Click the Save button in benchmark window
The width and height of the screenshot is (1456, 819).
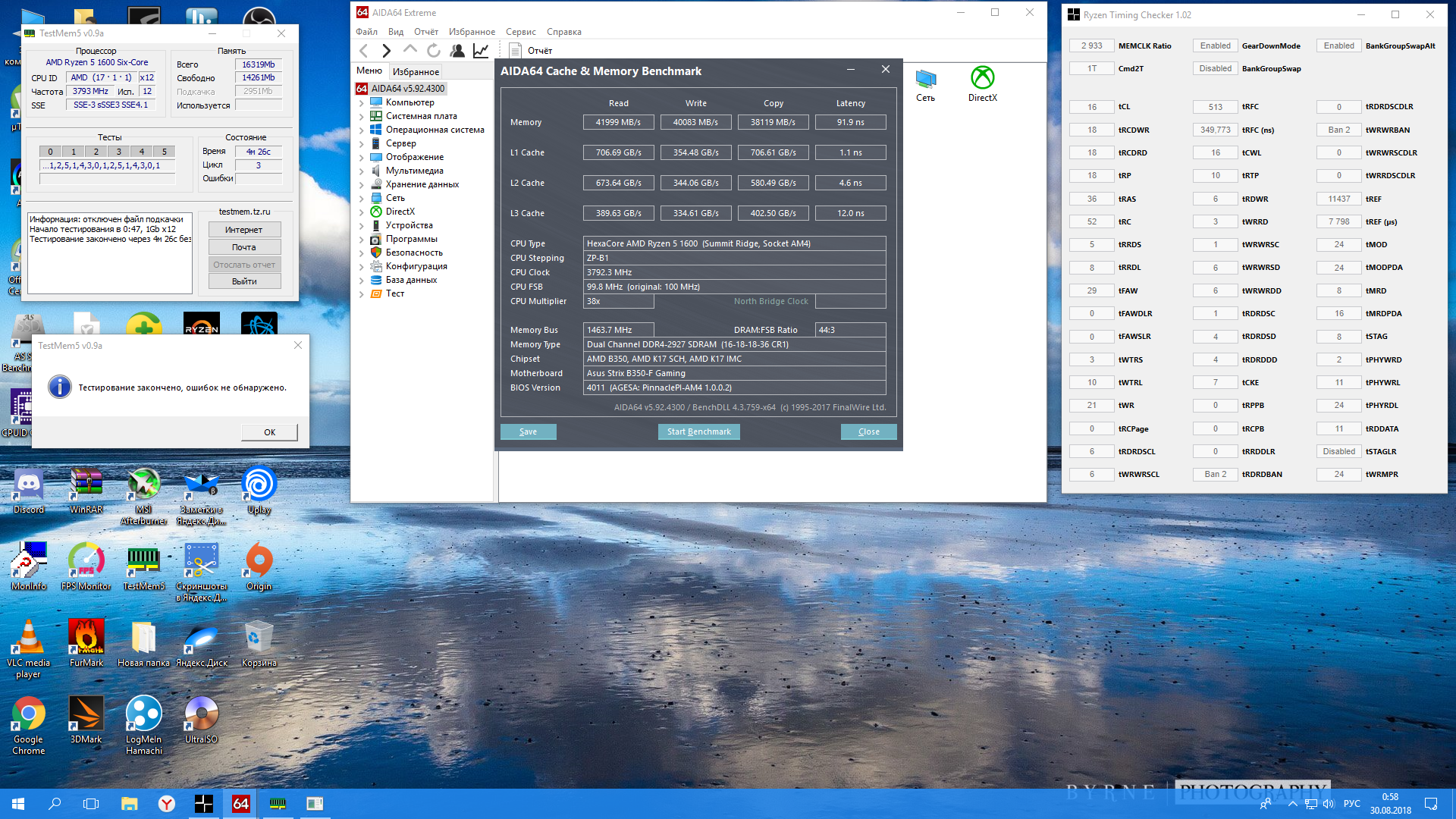pyautogui.click(x=528, y=431)
